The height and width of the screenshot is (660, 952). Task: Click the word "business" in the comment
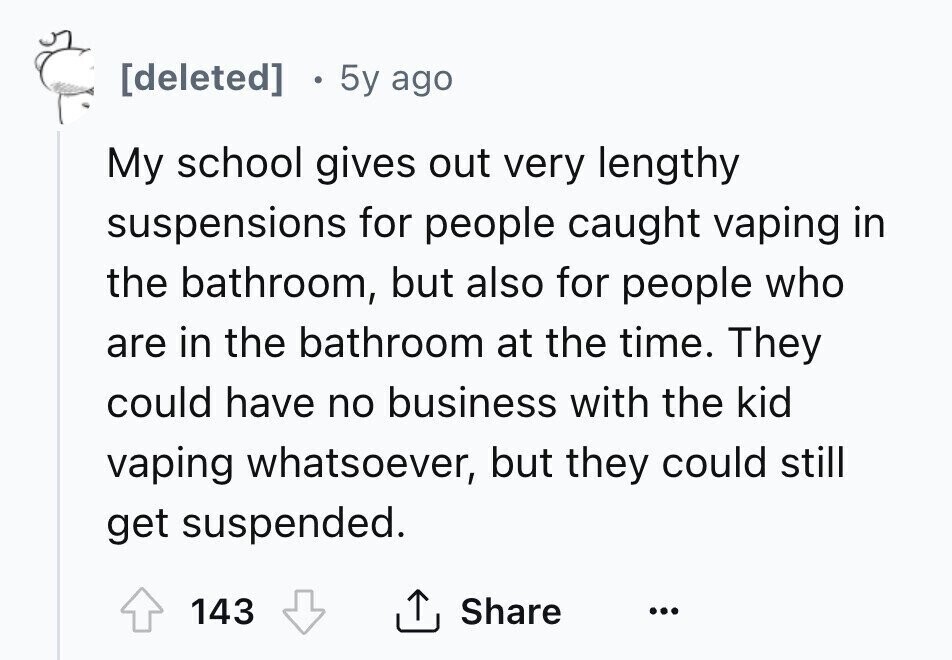(472, 404)
